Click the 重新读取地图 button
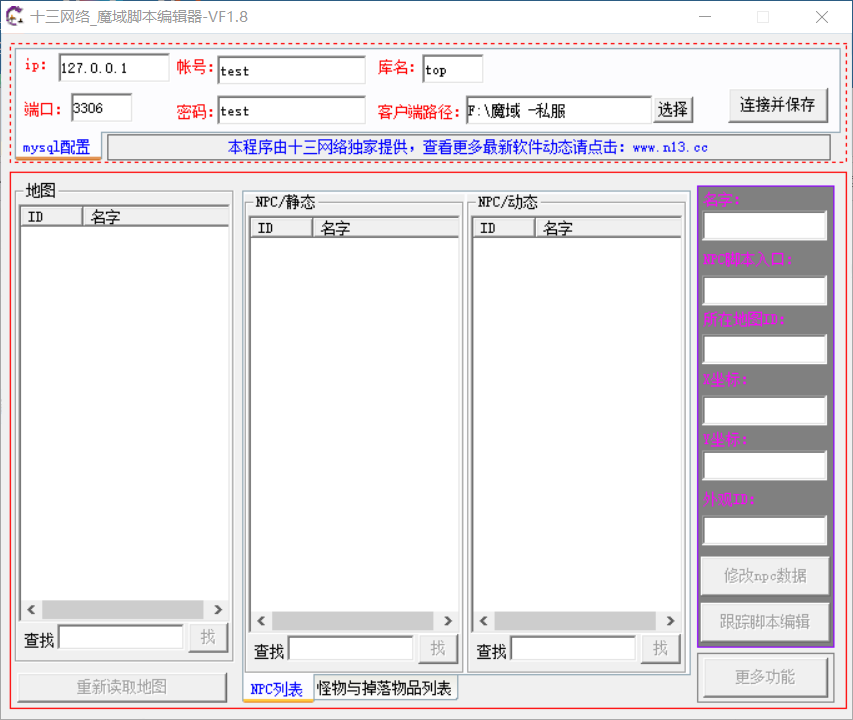 click(122, 687)
